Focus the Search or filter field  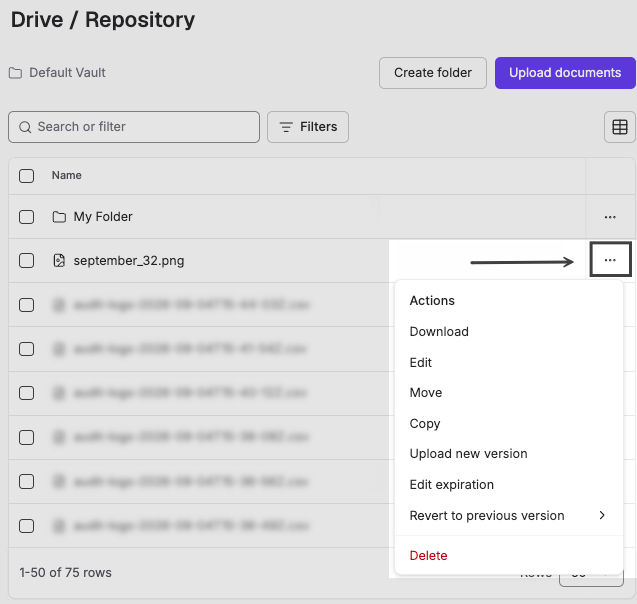pyautogui.click(x=134, y=127)
